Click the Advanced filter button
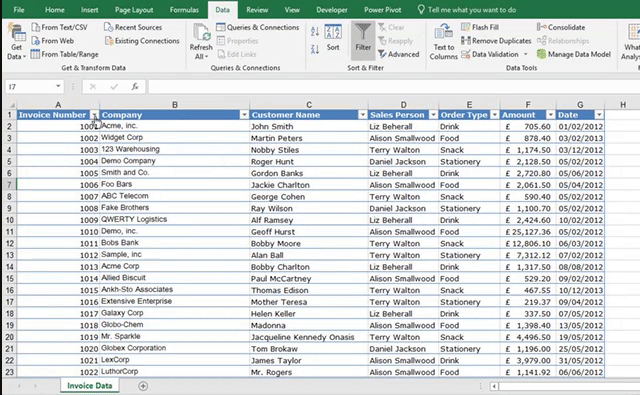 [399, 54]
